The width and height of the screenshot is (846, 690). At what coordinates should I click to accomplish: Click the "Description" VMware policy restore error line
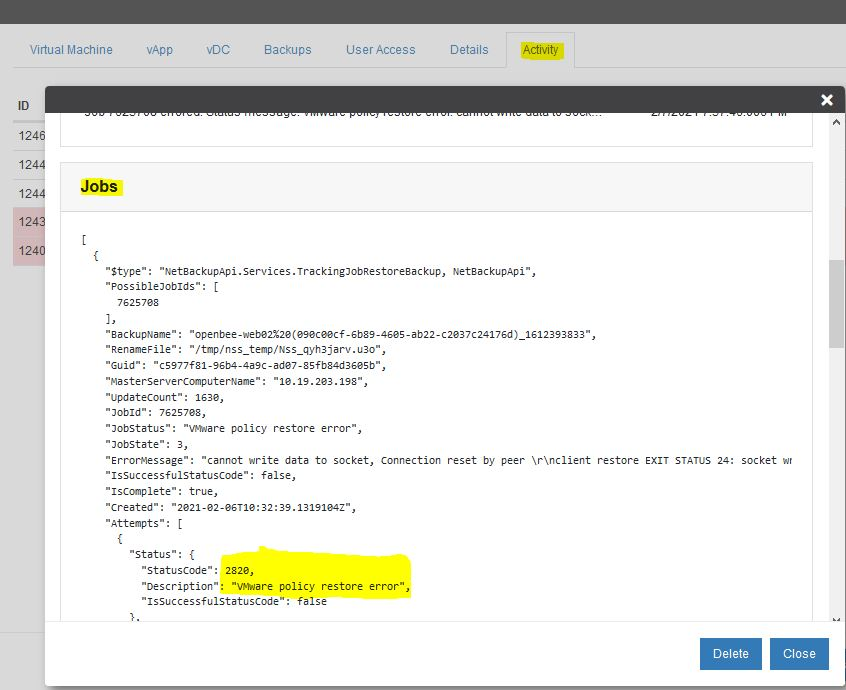(x=275, y=586)
